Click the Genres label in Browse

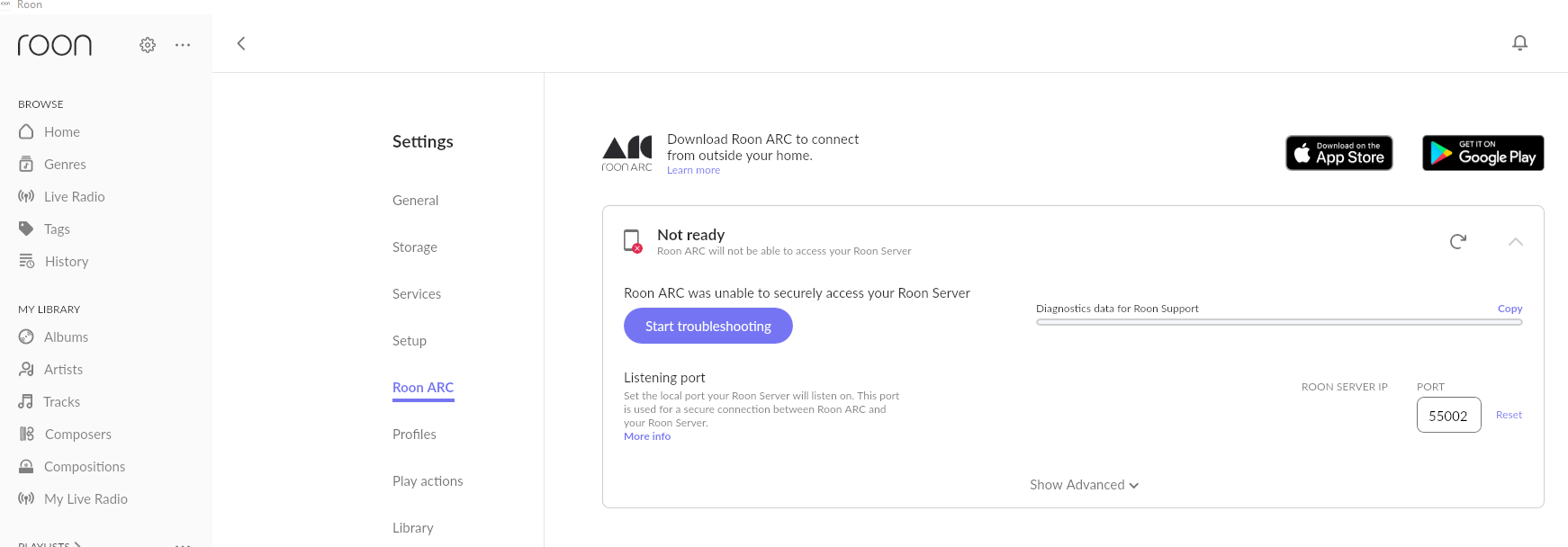(65, 165)
